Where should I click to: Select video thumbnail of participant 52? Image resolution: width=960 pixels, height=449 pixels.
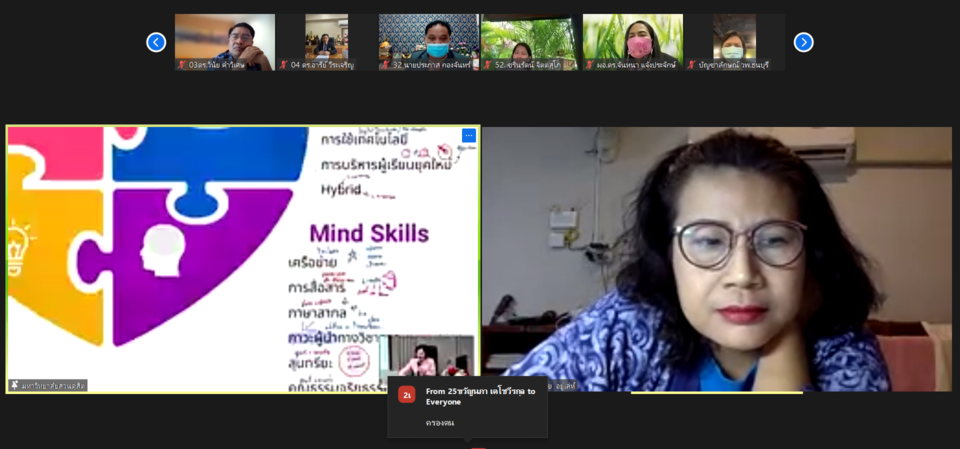pos(531,42)
